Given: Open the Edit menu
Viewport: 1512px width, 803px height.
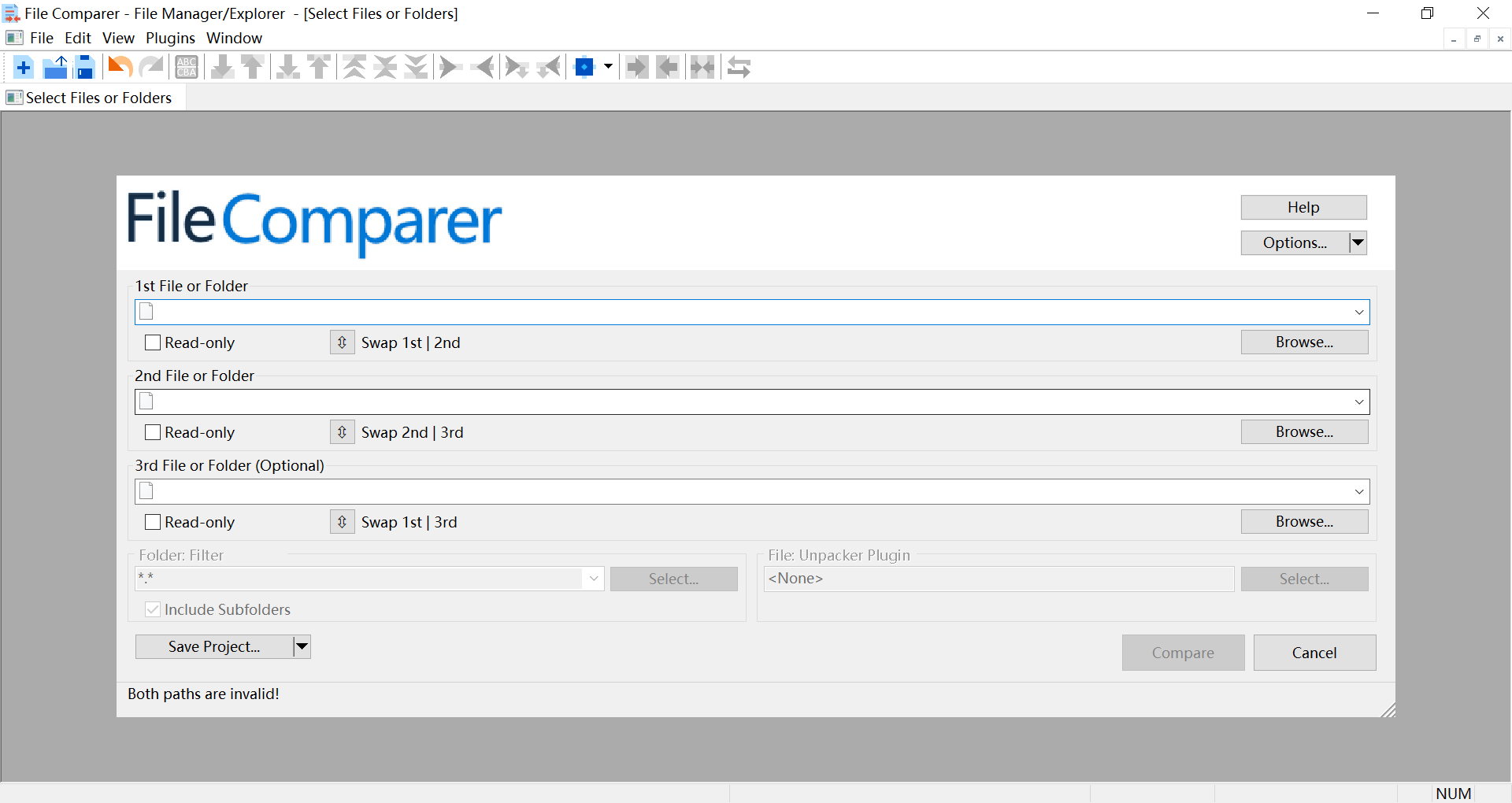Looking at the screenshot, I should point(78,38).
